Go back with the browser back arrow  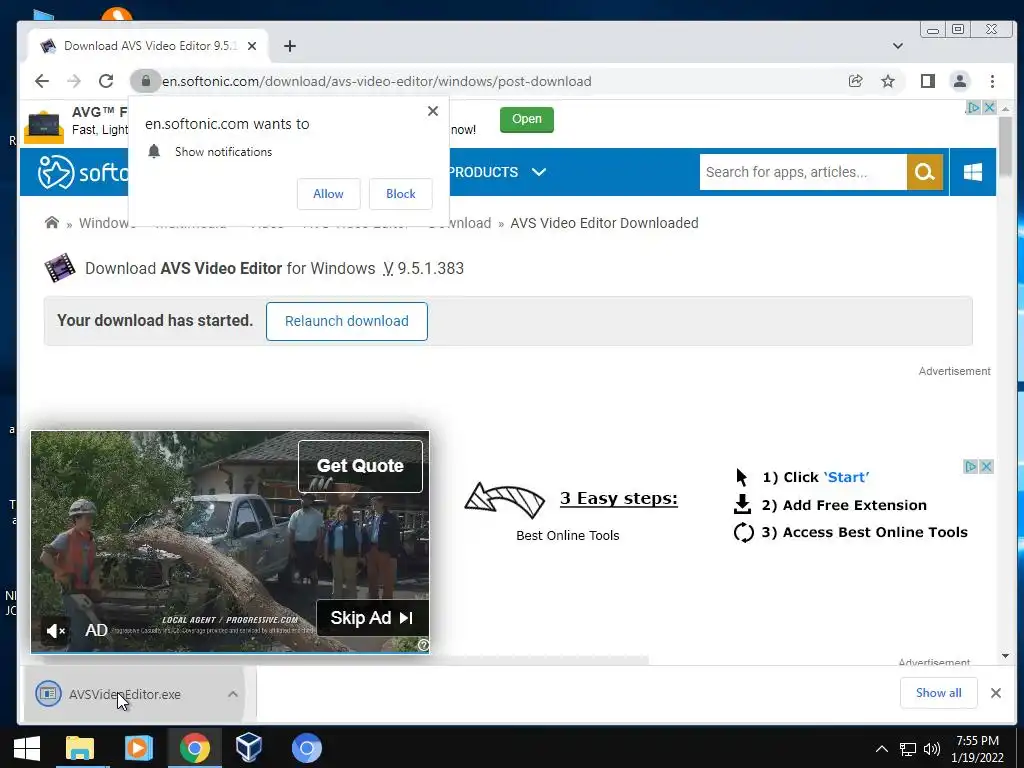pos(42,81)
